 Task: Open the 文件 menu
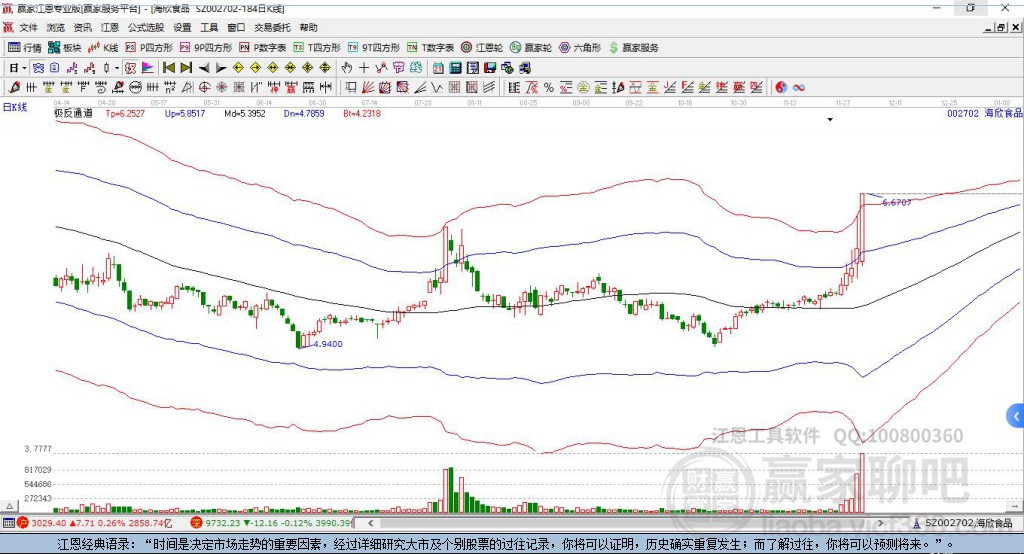pos(29,27)
